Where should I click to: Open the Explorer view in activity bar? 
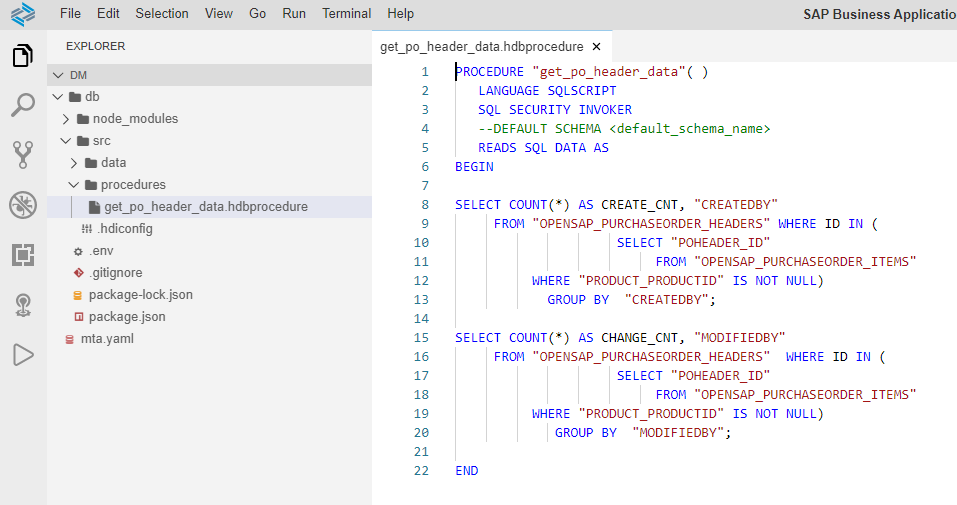[23, 56]
